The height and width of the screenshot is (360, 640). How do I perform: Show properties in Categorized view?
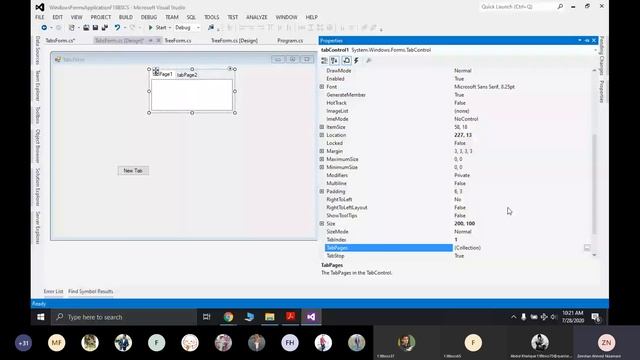(324, 60)
